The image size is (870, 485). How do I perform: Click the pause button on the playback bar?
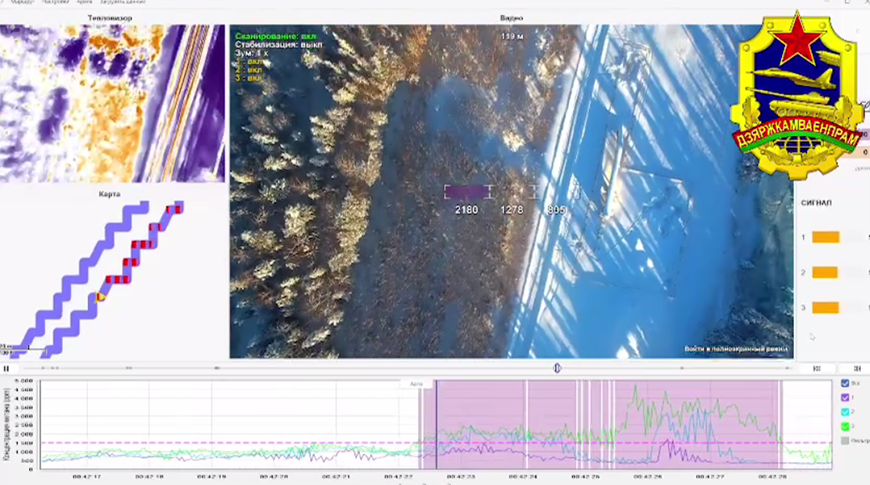pos(6,368)
